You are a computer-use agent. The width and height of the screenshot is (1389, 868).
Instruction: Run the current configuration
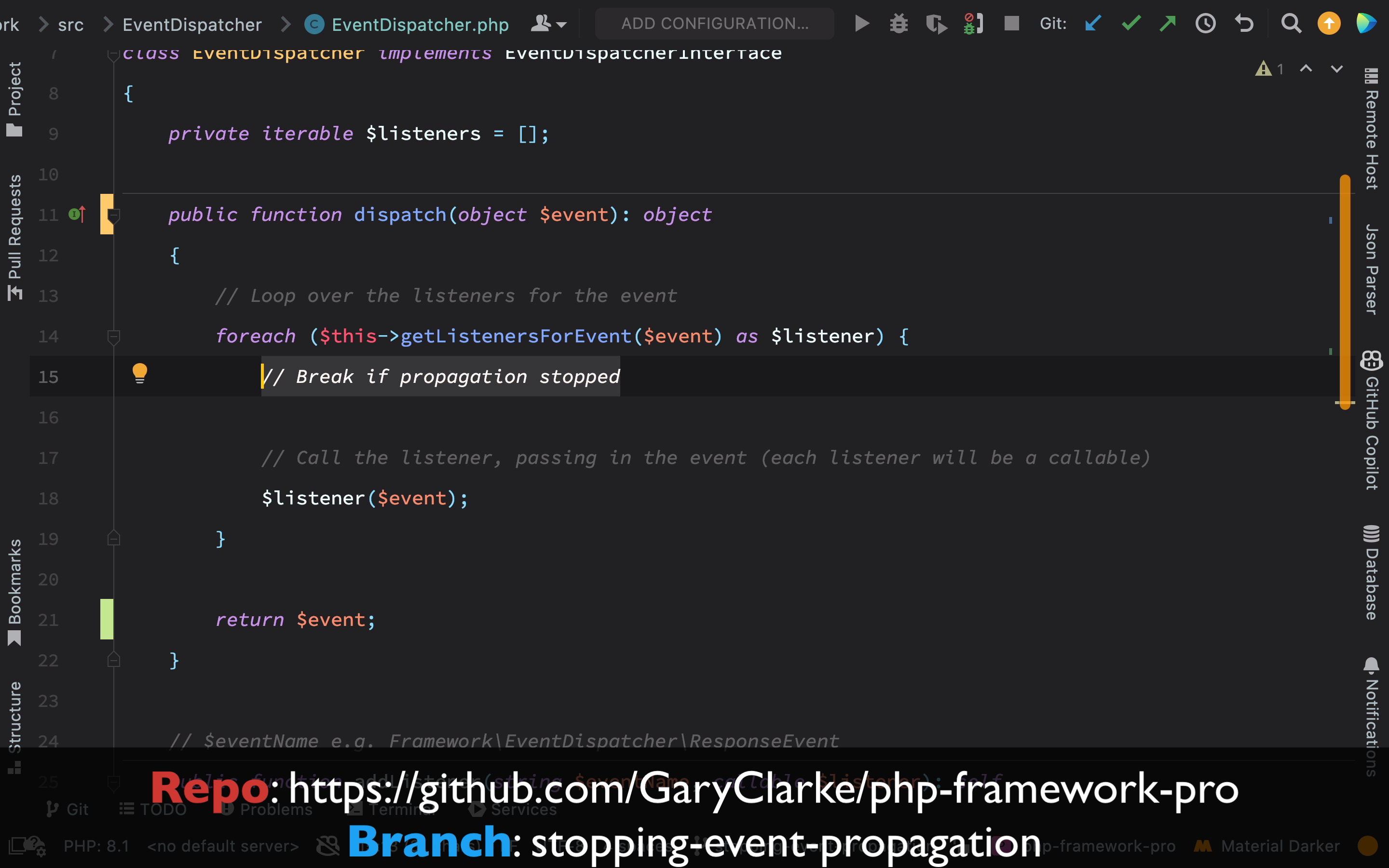coord(861,24)
